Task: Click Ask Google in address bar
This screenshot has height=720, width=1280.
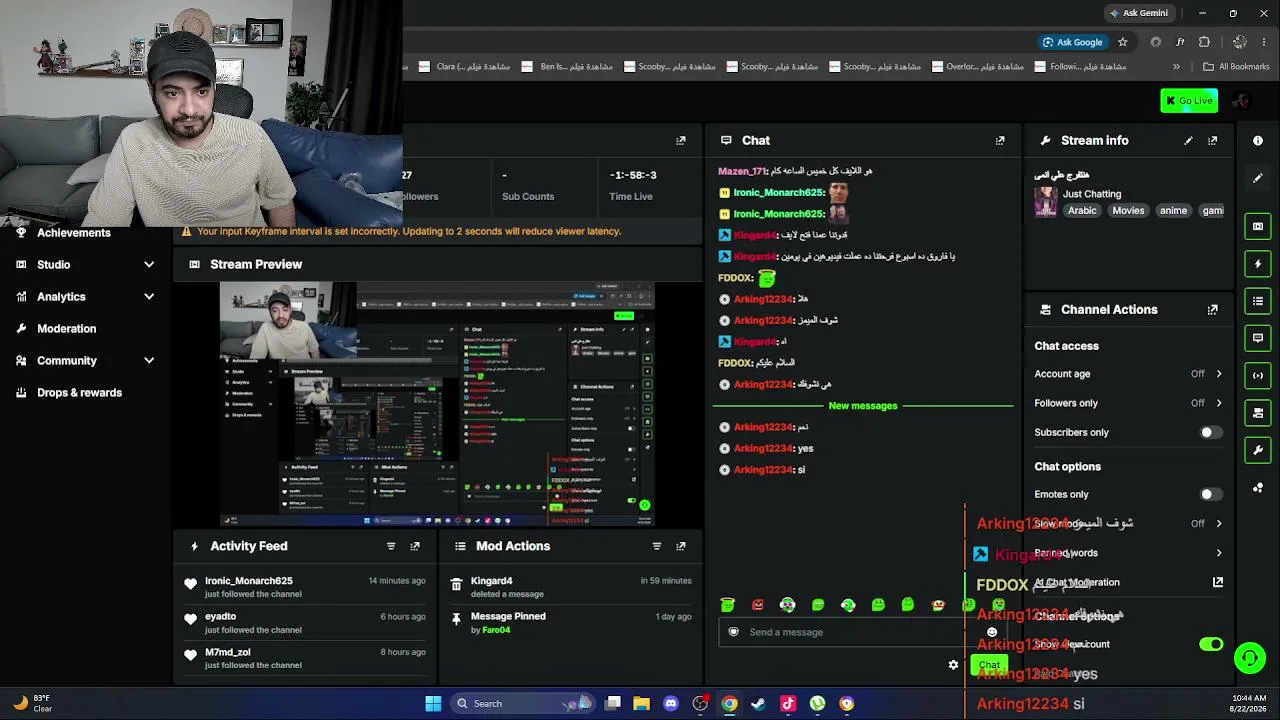Action: (1072, 42)
